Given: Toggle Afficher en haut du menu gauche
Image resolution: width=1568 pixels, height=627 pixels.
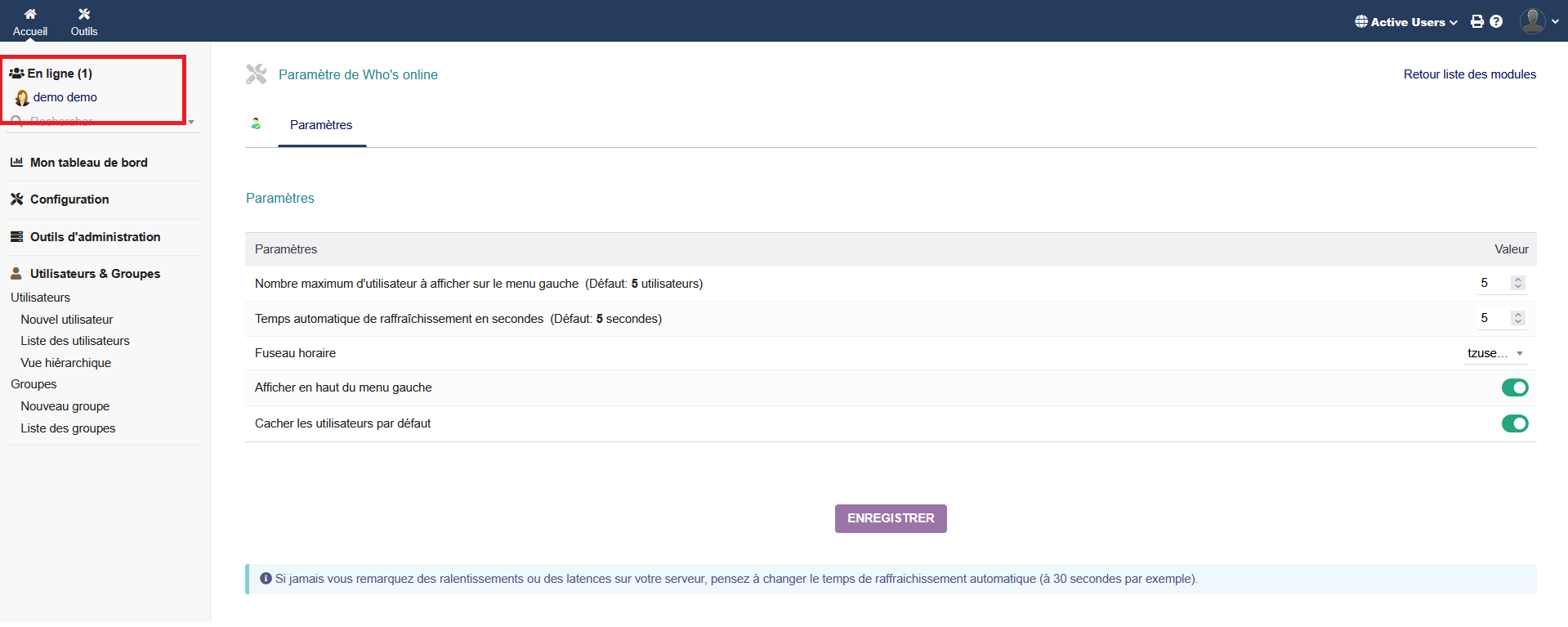Looking at the screenshot, I should point(1514,387).
